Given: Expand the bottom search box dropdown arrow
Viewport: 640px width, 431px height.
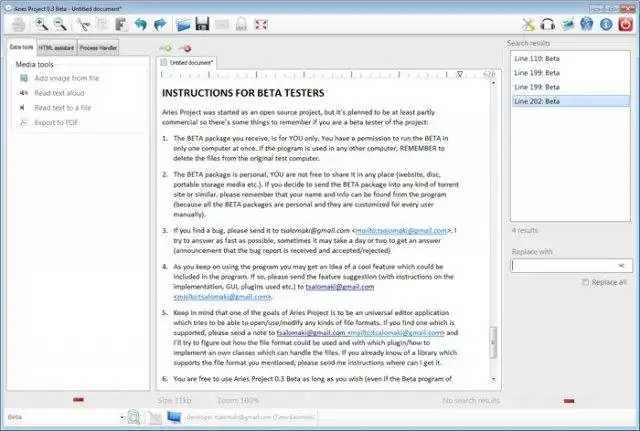Looking at the screenshot, I should tap(122, 417).
